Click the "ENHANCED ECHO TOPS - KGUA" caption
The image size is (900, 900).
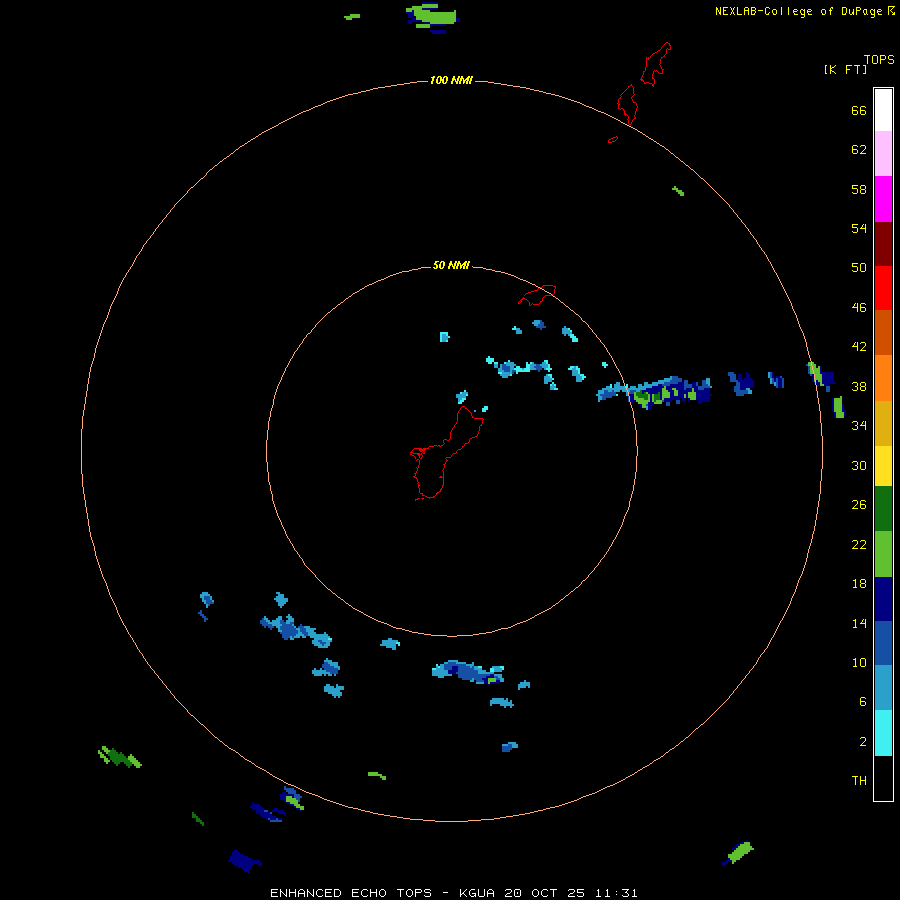385,893
